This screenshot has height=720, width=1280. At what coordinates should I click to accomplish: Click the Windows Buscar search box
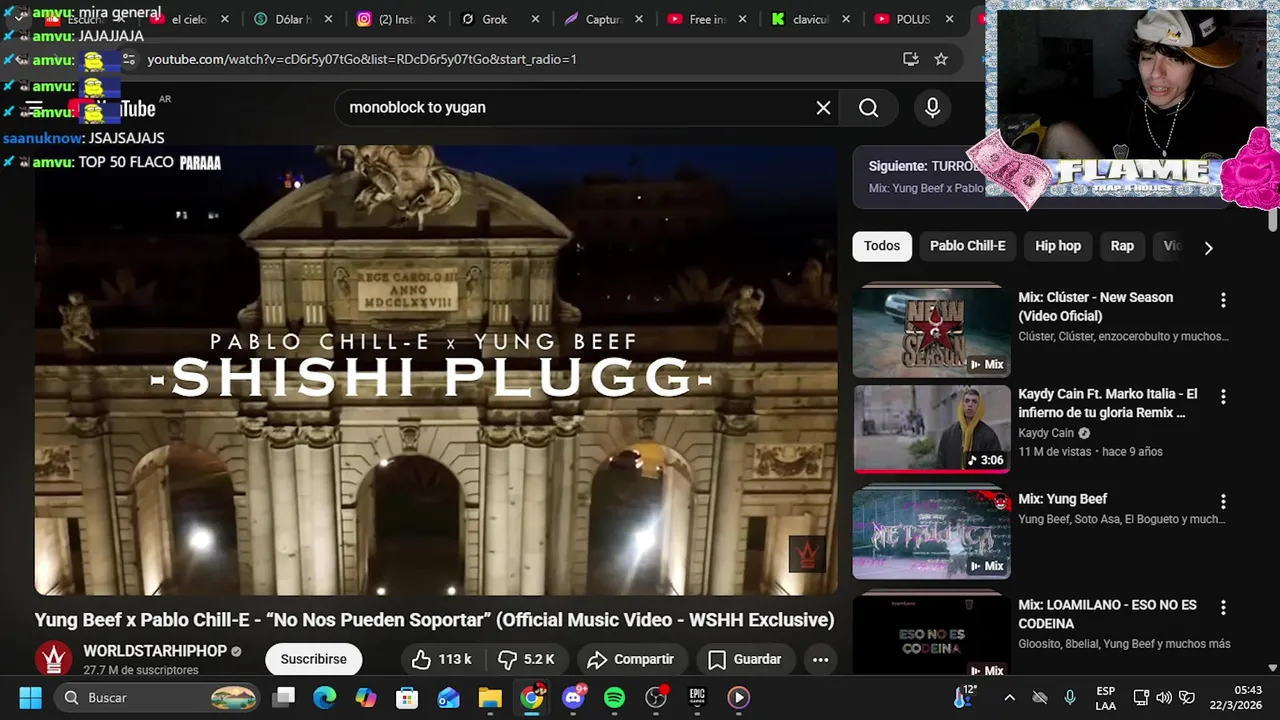click(x=157, y=697)
